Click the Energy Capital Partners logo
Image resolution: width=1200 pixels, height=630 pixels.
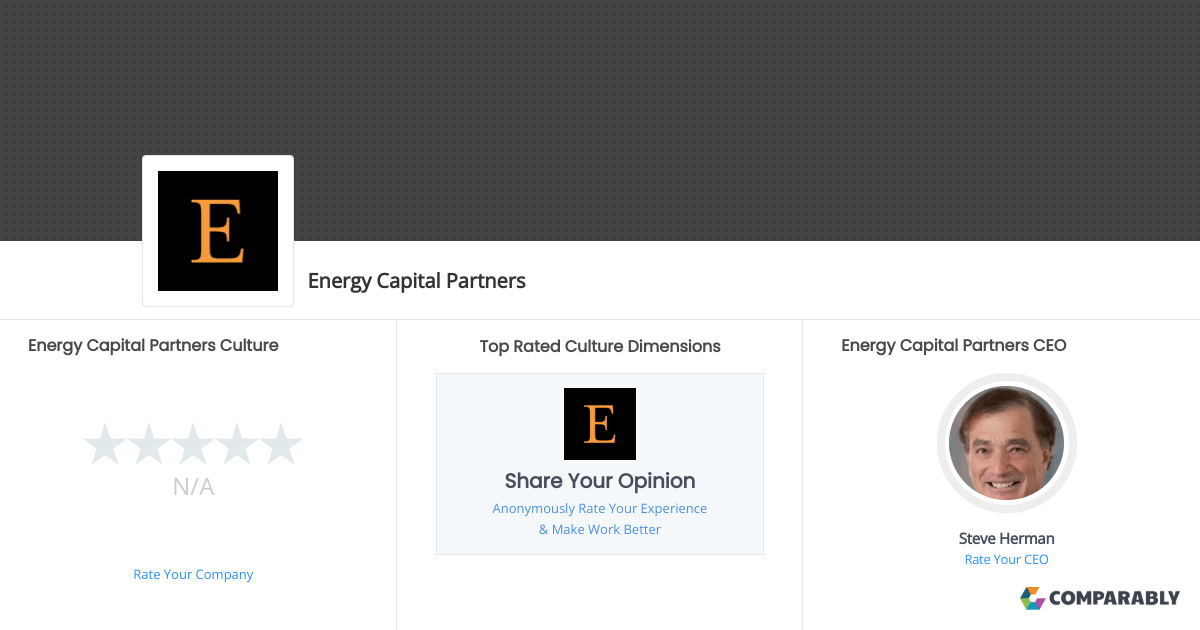[x=218, y=230]
